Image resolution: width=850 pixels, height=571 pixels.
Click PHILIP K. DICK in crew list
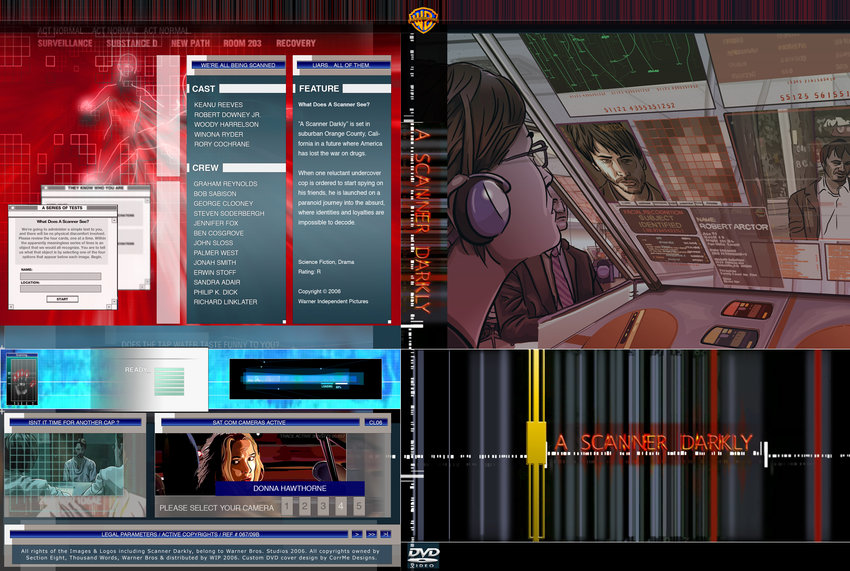[216, 292]
